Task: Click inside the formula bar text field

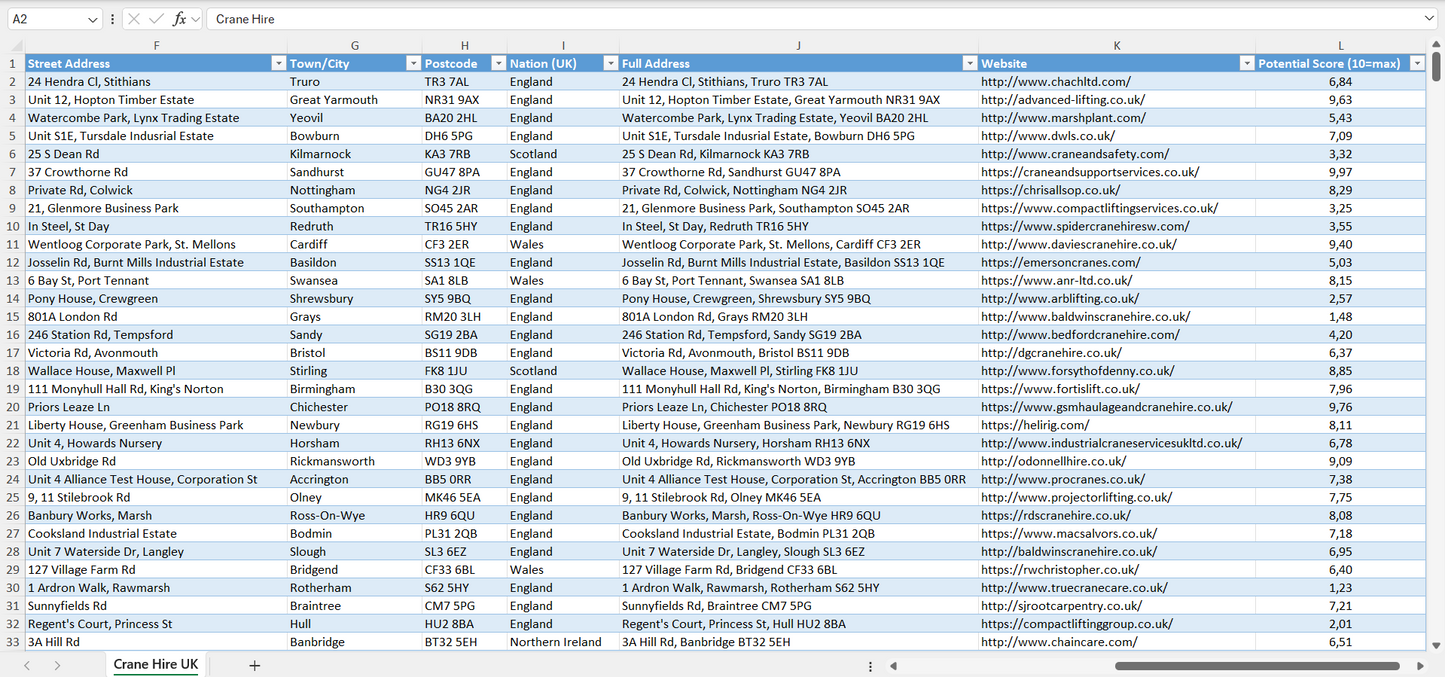Action: click(800, 19)
